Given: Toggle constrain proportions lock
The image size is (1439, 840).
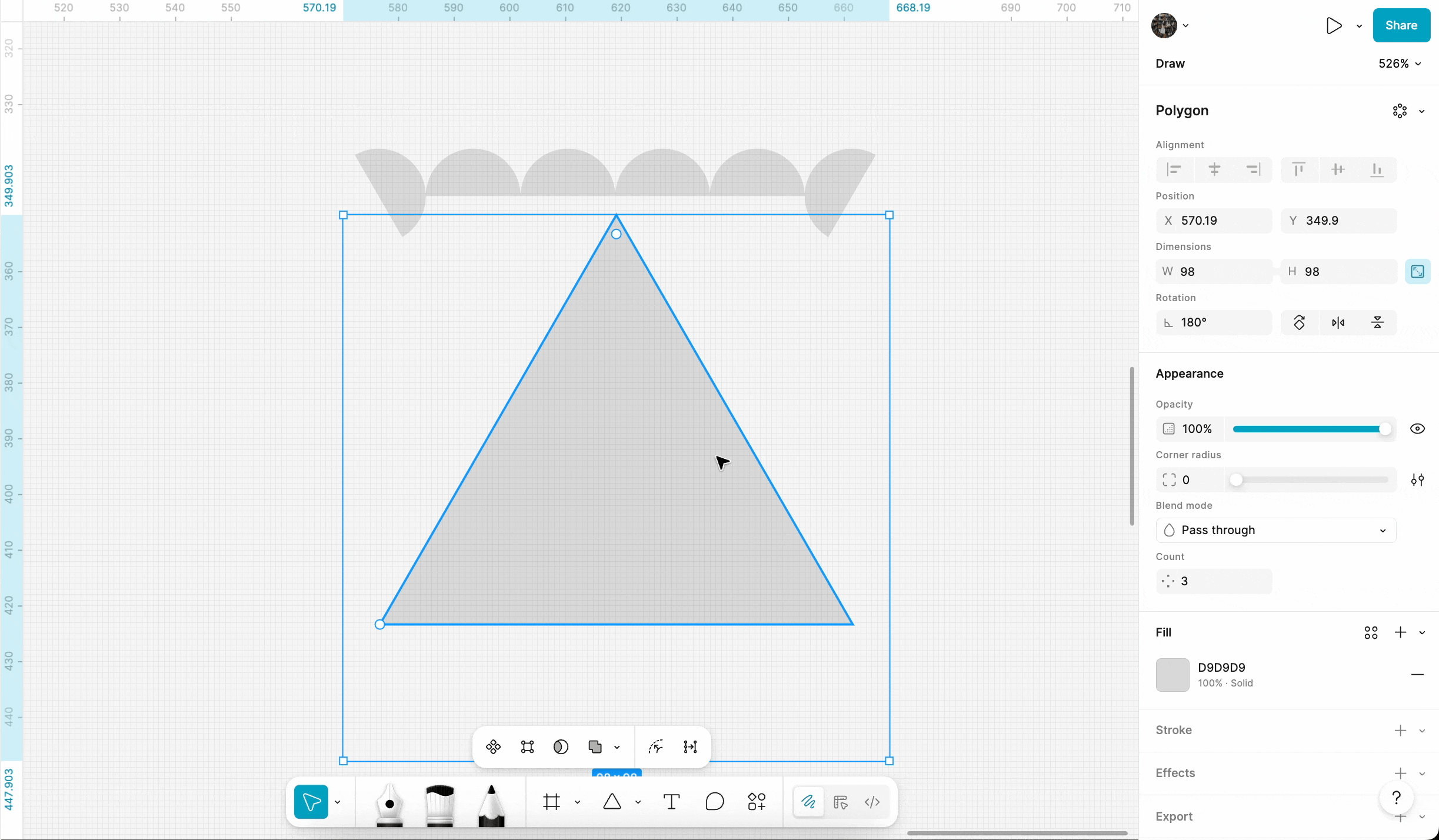Looking at the screenshot, I should pyautogui.click(x=1417, y=272).
